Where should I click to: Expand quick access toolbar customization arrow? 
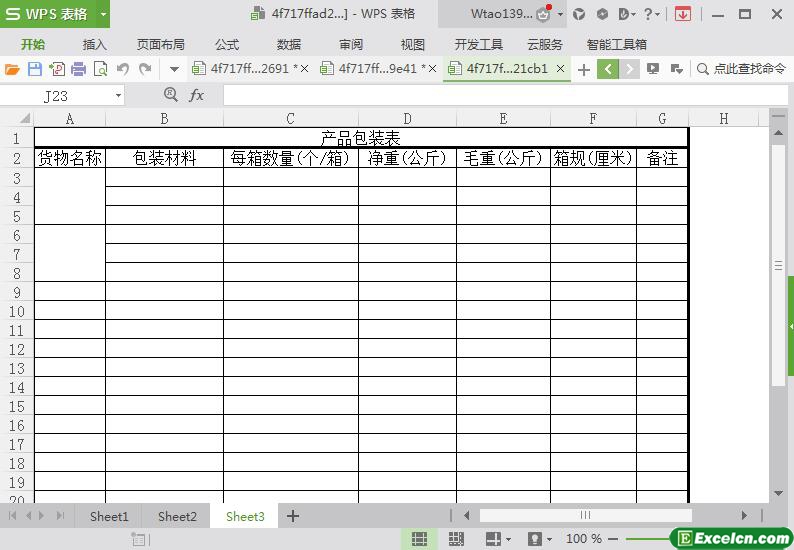pos(174,69)
